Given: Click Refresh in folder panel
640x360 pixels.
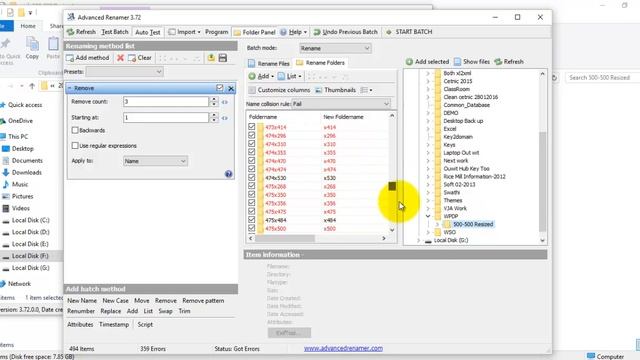Looking at the screenshot, I should pos(509,62).
